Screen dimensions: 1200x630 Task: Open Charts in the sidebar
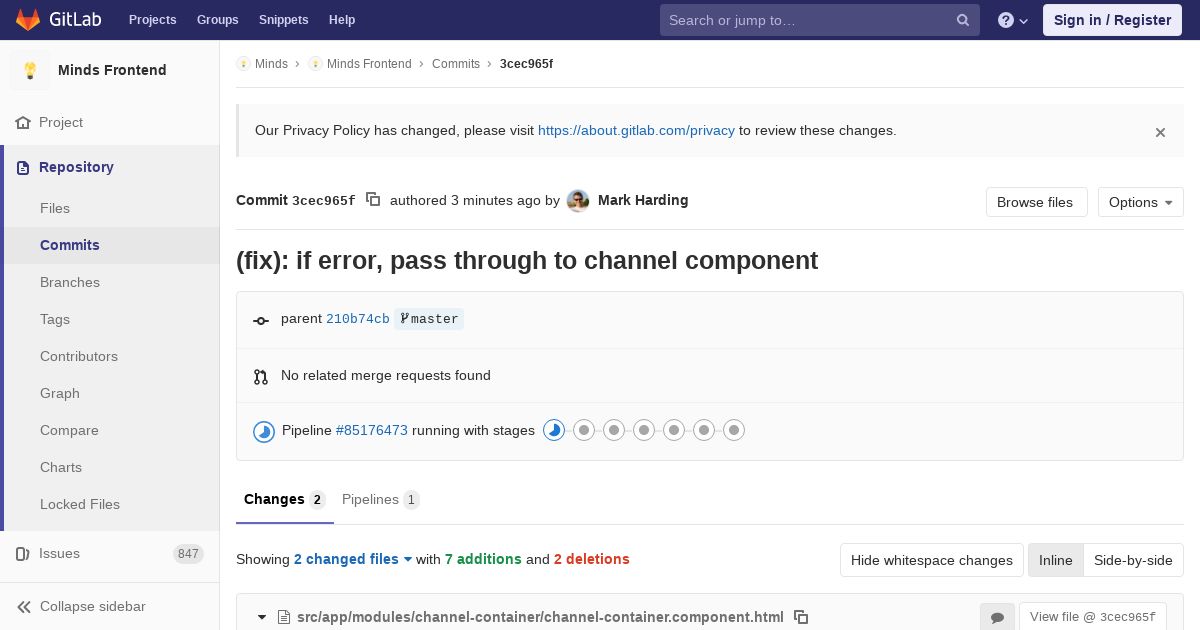(61, 467)
